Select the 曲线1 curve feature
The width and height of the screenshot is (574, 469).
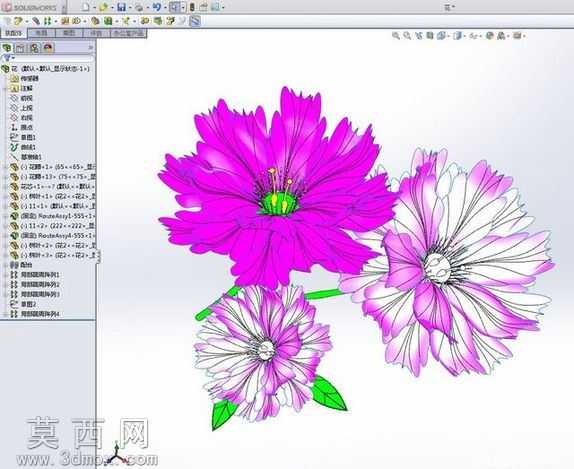coord(23,147)
